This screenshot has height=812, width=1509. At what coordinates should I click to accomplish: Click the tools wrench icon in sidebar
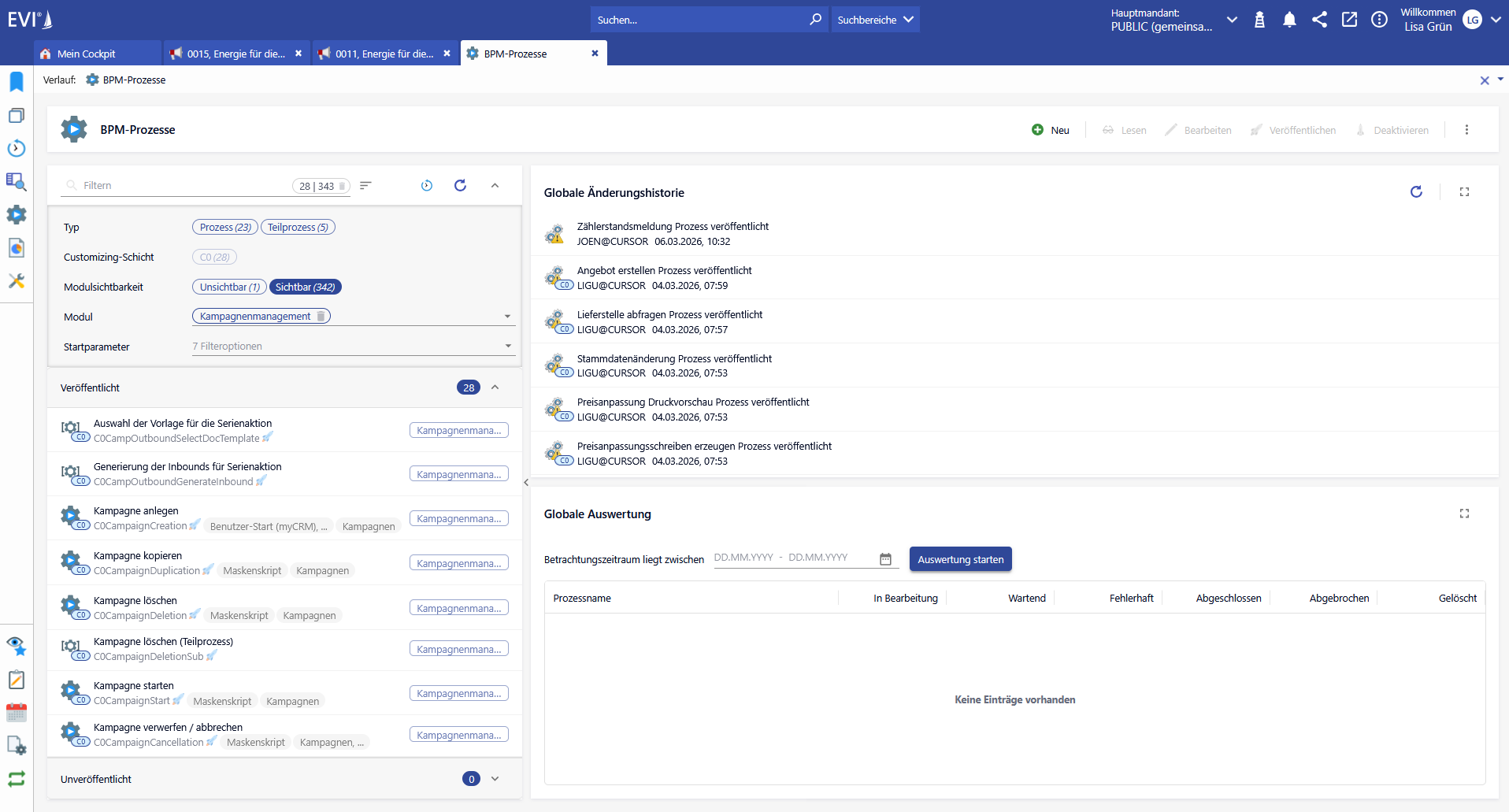pyautogui.click(x=17, y=281)
